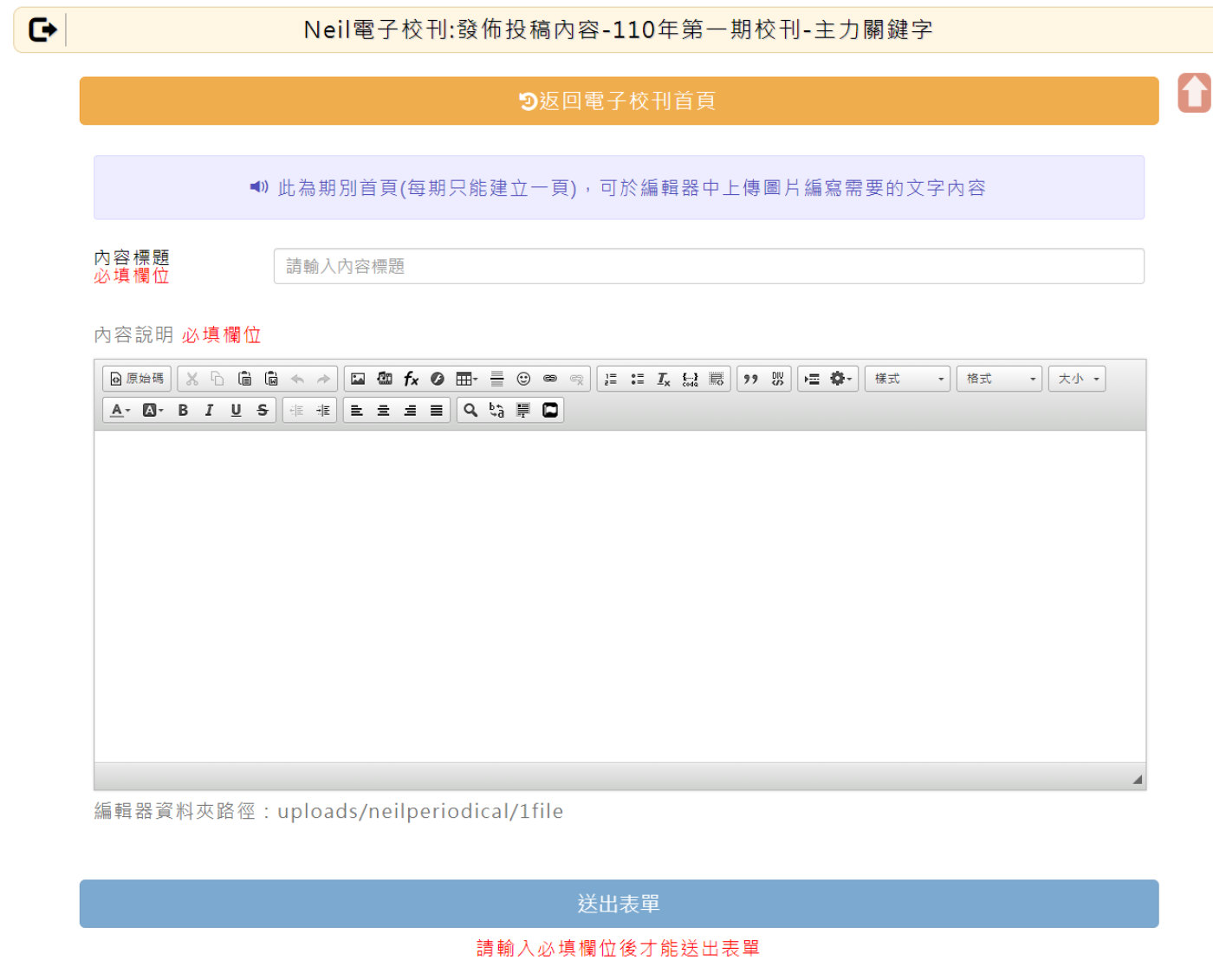Insert a block quote

click(x=751, y=379)
